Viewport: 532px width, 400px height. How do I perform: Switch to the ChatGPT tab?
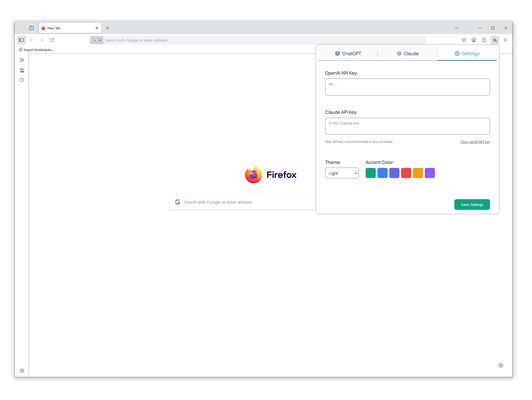(348, 54)
